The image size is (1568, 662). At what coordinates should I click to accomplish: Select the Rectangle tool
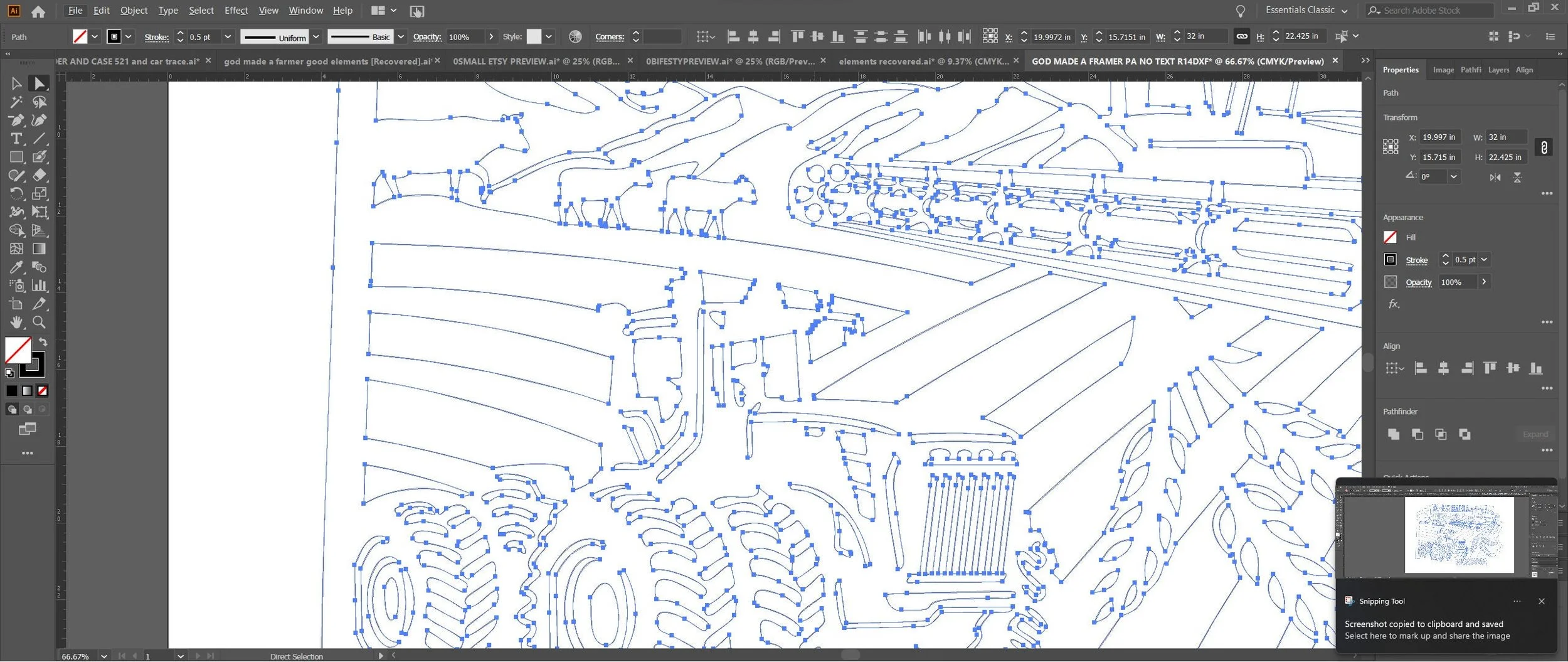pyautogui.click(x=16, y=157)
